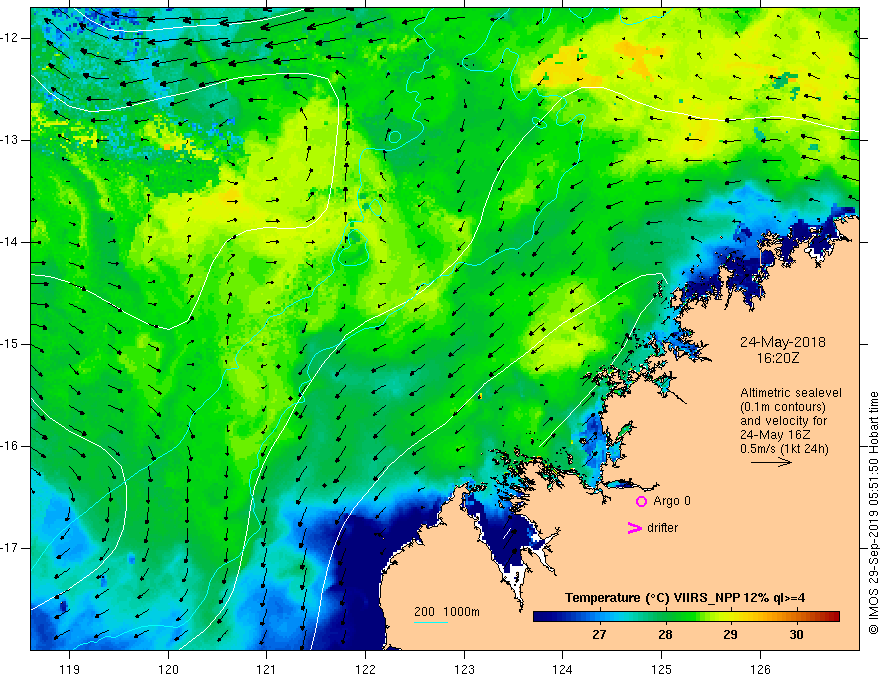The width and height of the screenshot is (880, 680).
Task: Click the 'and velocity for' text
Action: [x=783, y=421]
